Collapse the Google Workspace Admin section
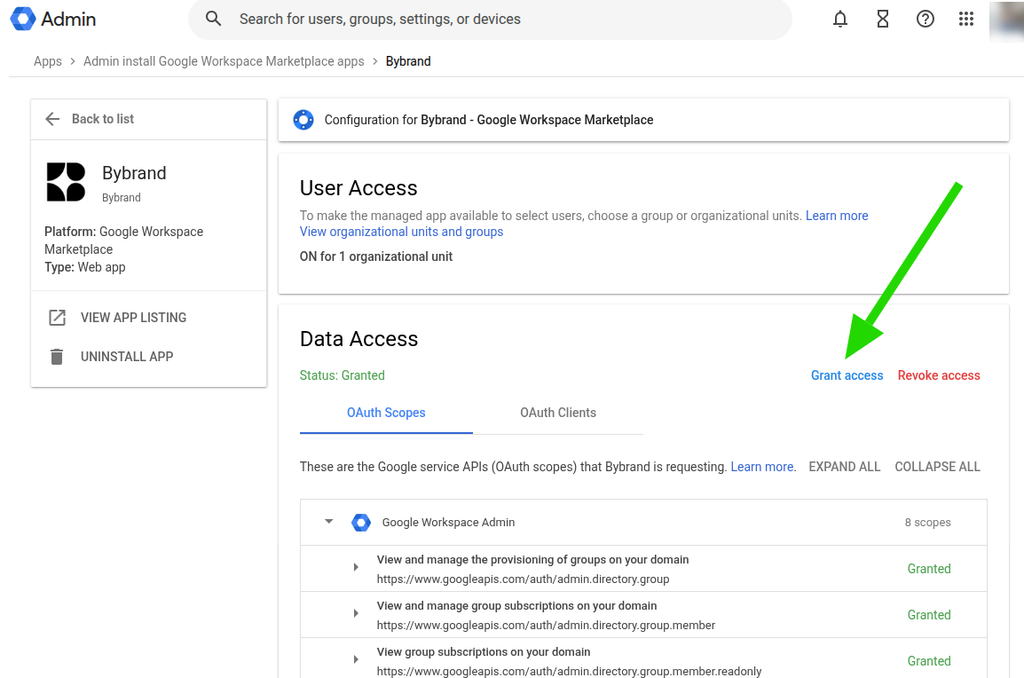Screen dimensions: 1024x678 pos(328,522)
